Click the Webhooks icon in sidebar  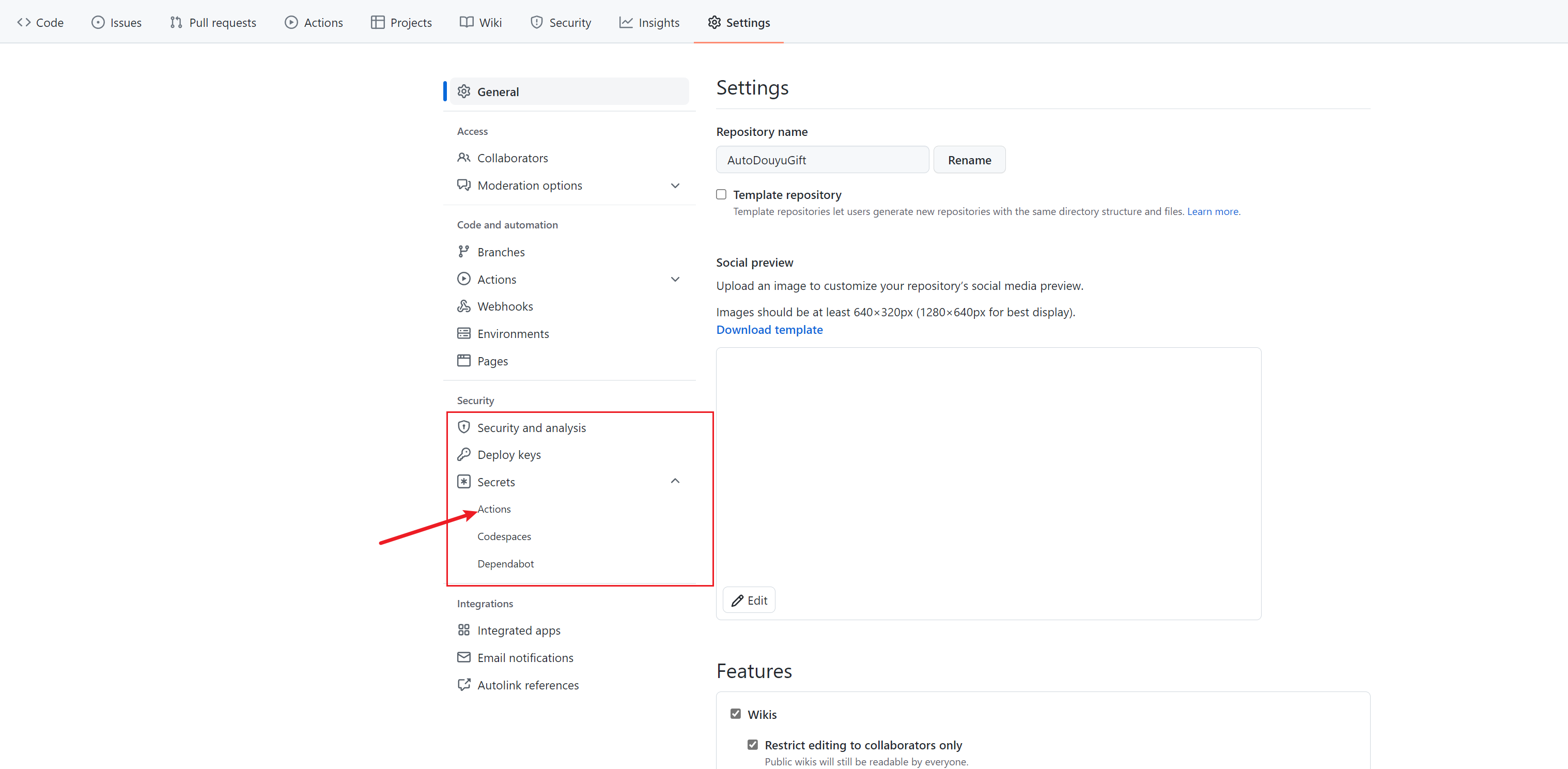coord(464,306)
